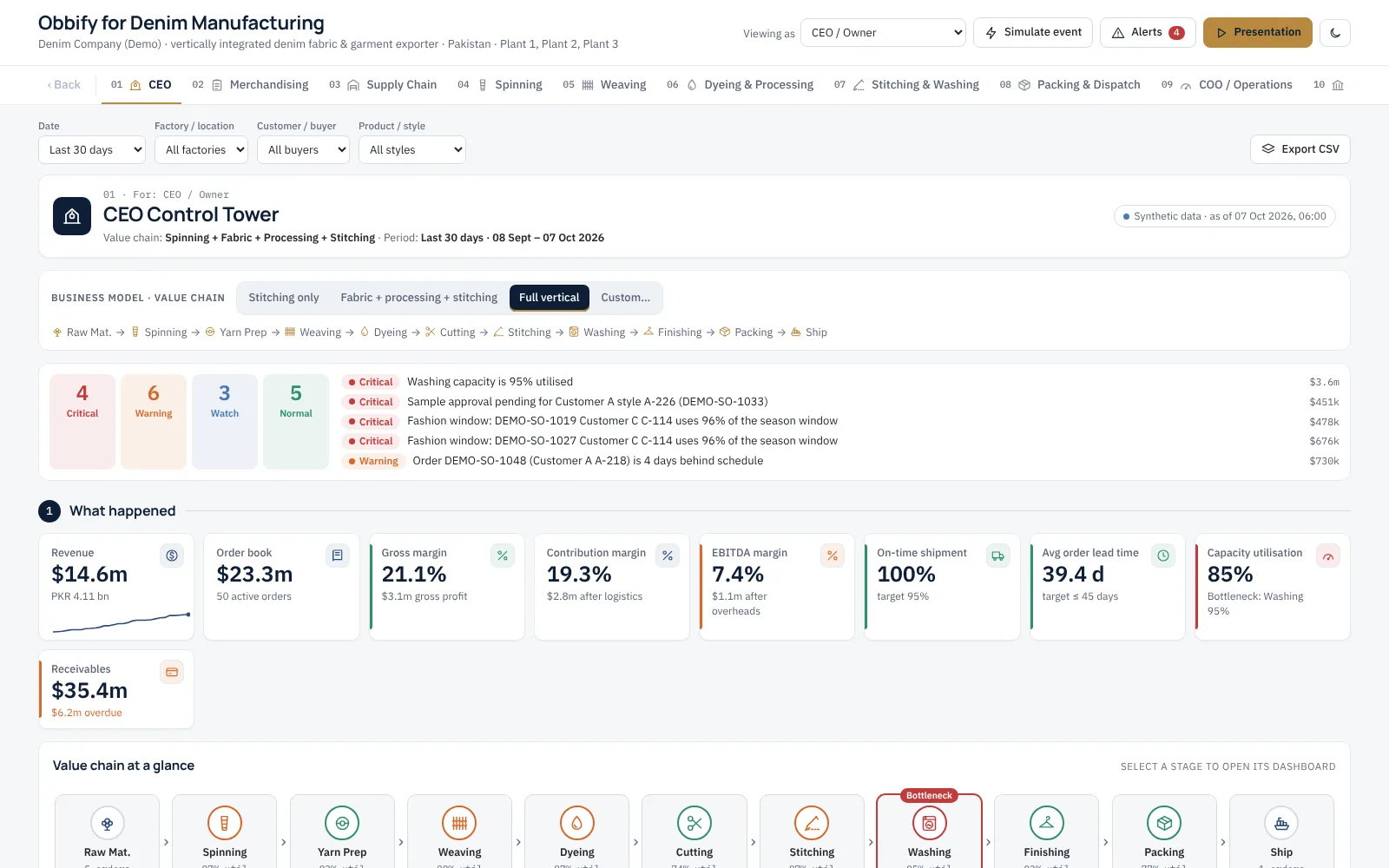
Task: Click the Order book document icon
Action: tap(338, 556)
